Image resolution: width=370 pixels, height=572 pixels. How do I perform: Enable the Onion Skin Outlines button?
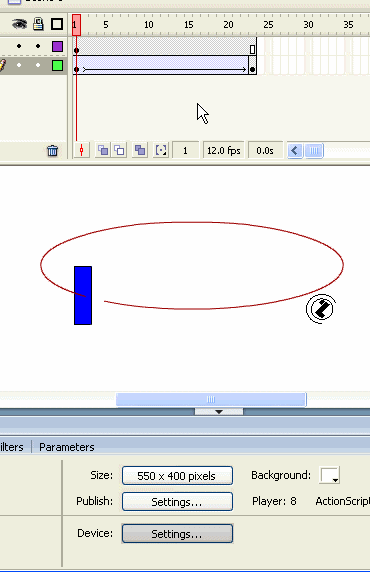(120, 150)
